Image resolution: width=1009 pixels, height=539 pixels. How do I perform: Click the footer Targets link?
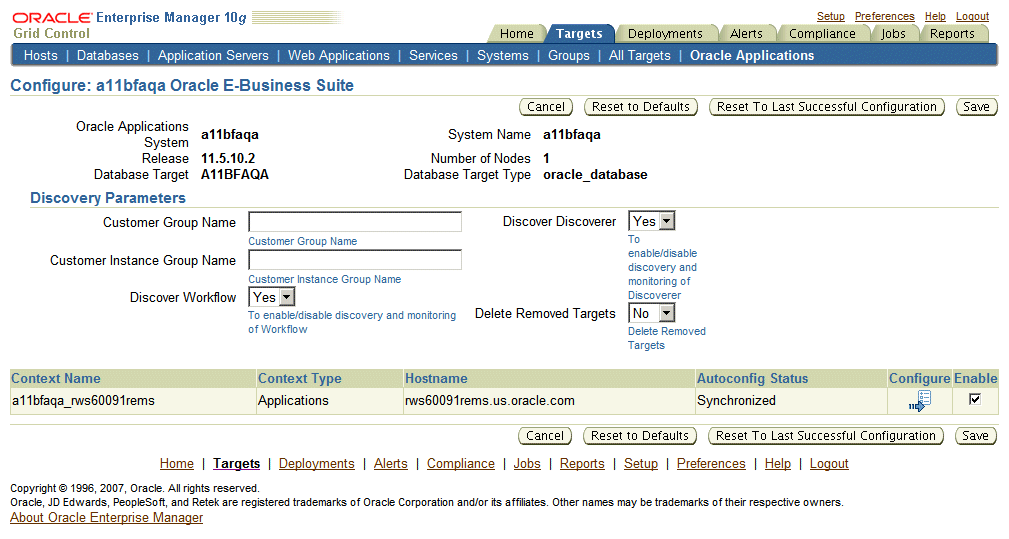(x=237, y=464)
